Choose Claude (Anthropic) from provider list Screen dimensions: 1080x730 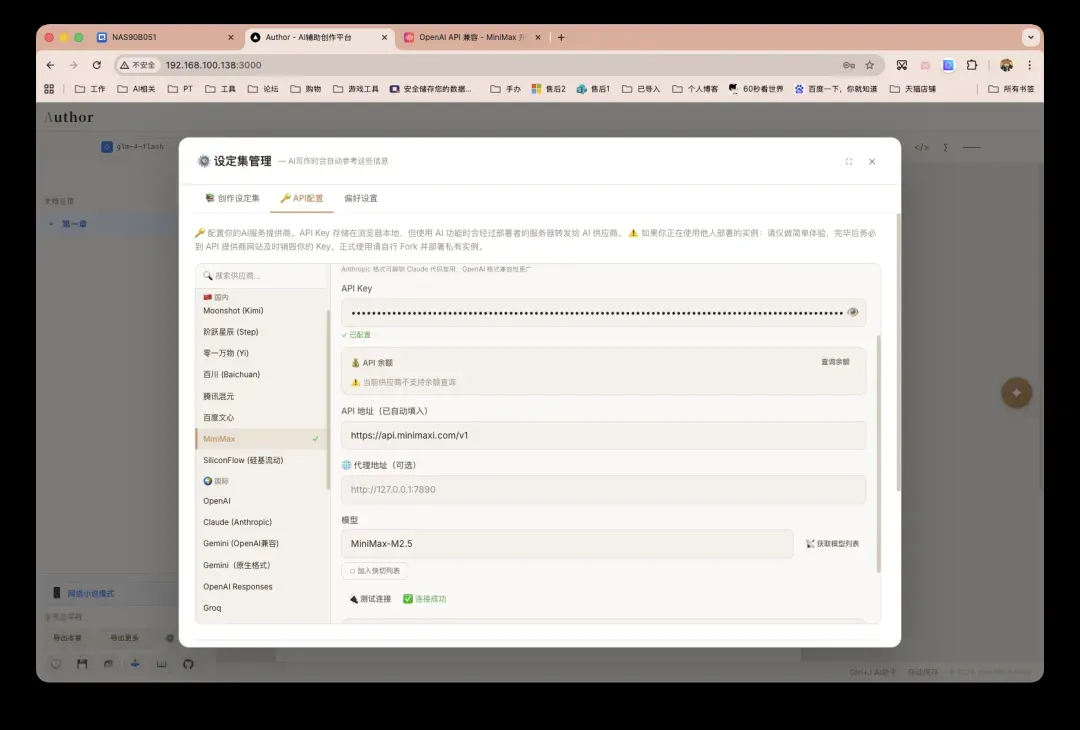[x=237, y=522]
